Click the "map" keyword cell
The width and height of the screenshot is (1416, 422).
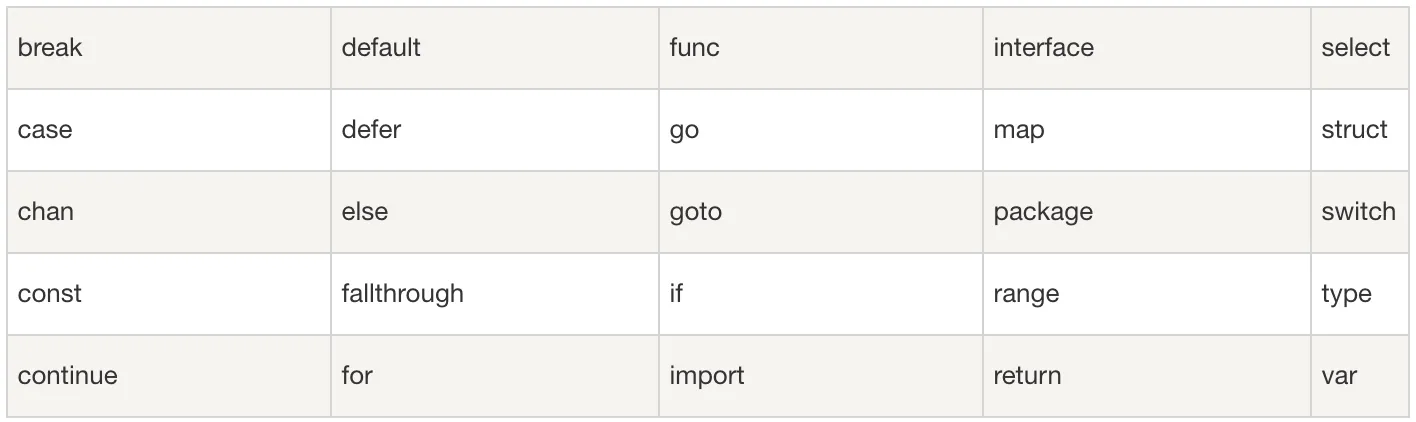pos(1018,130)
